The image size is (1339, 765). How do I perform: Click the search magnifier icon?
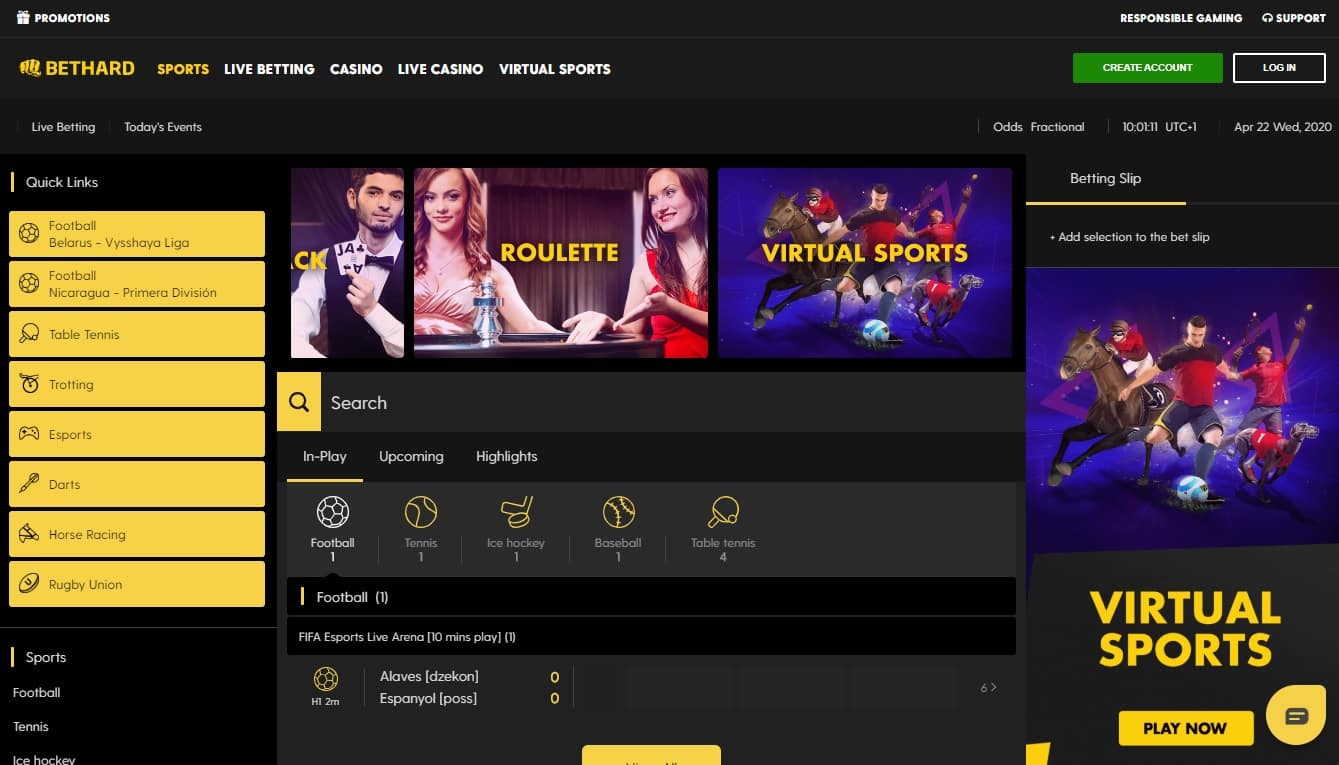pos(299,402)
